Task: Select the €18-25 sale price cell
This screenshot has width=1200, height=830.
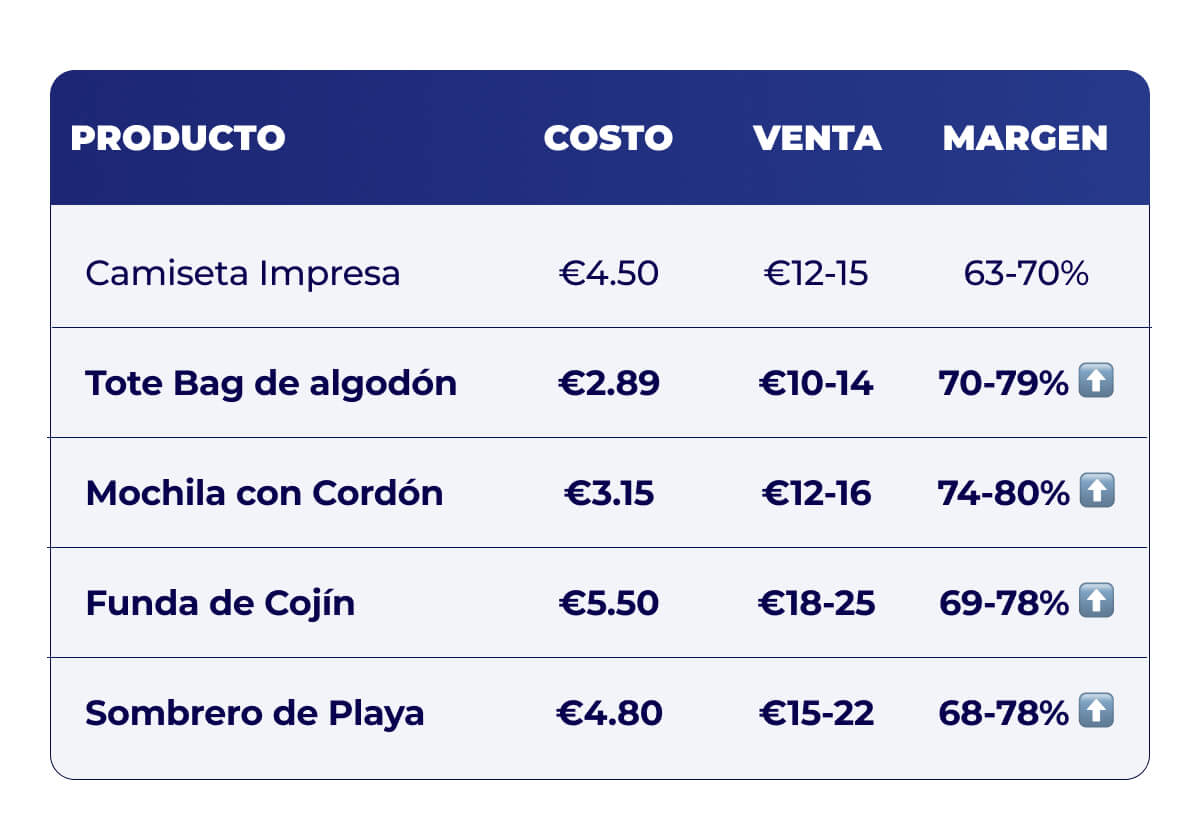Action: tap(816, 603)
